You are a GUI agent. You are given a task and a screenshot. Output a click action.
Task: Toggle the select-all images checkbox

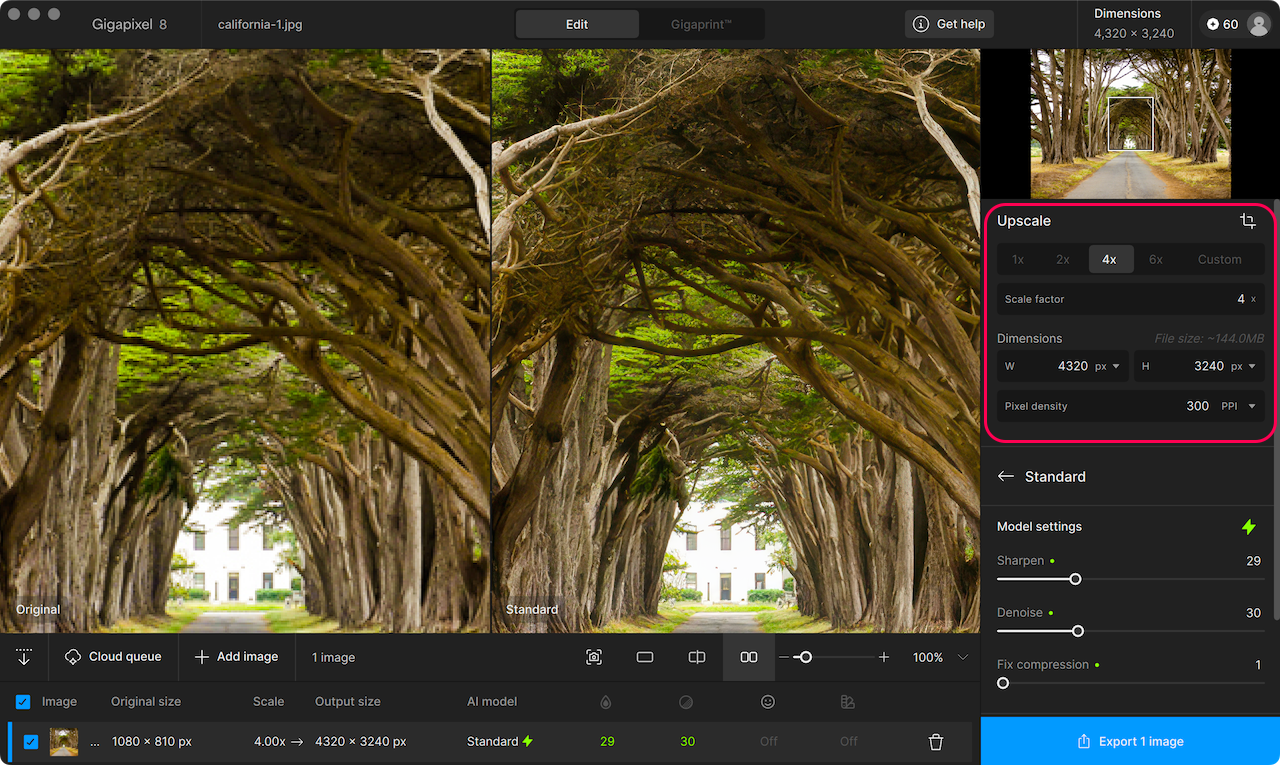coord(23,702)
